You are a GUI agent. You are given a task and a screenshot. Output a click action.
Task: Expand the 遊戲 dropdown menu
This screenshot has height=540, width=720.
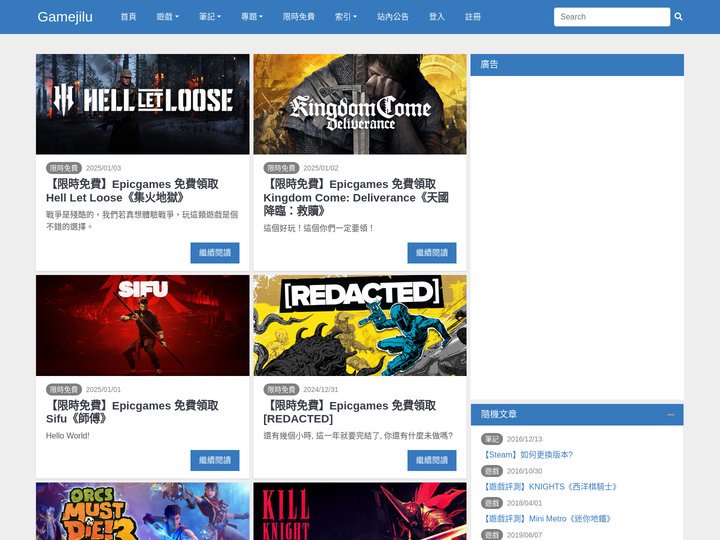point(167,17)
